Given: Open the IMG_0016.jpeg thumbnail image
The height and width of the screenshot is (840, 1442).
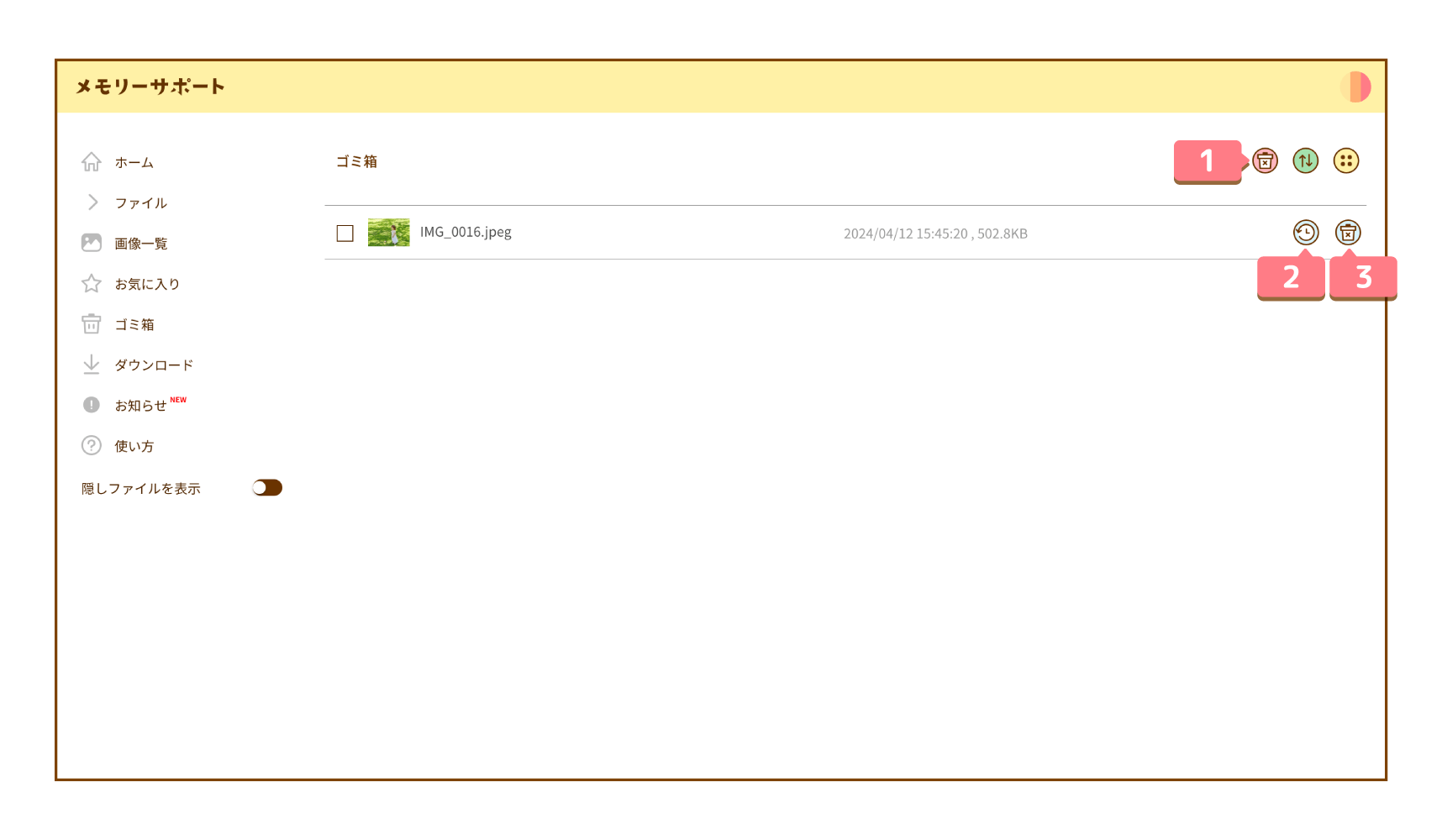Looking at the screenshot, I should pyautogui.click(x=389, y=233).
